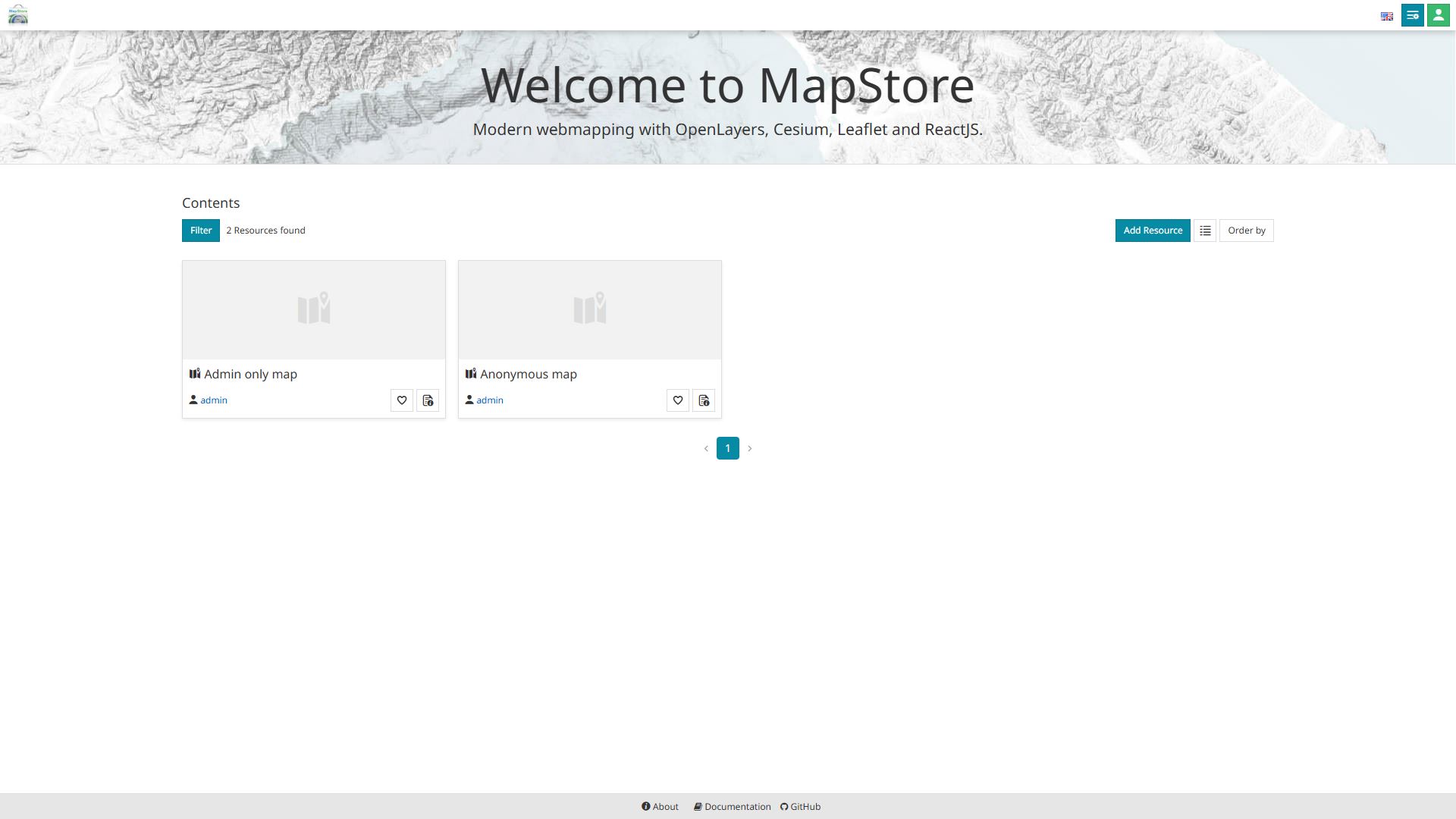Click the MapStore logo in top bar
The image size is (1456, 819).
click(17, 15)
